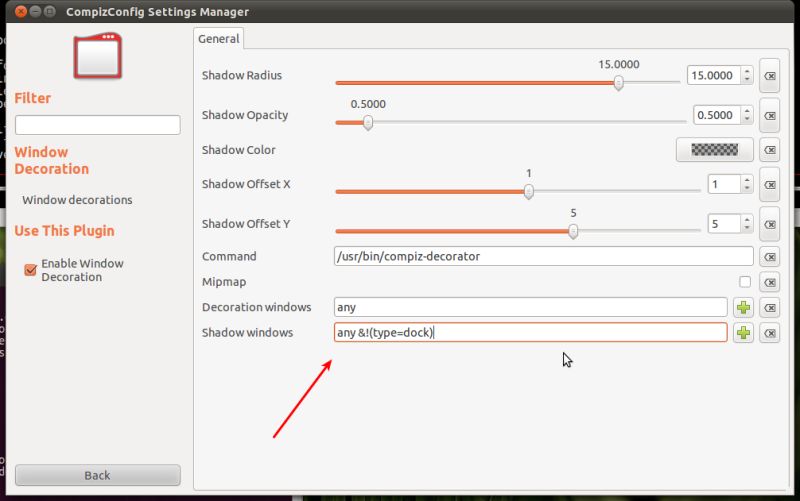Focus the Filter search field
The width and height of the screenshot is (800, 501).
point(97,125)
